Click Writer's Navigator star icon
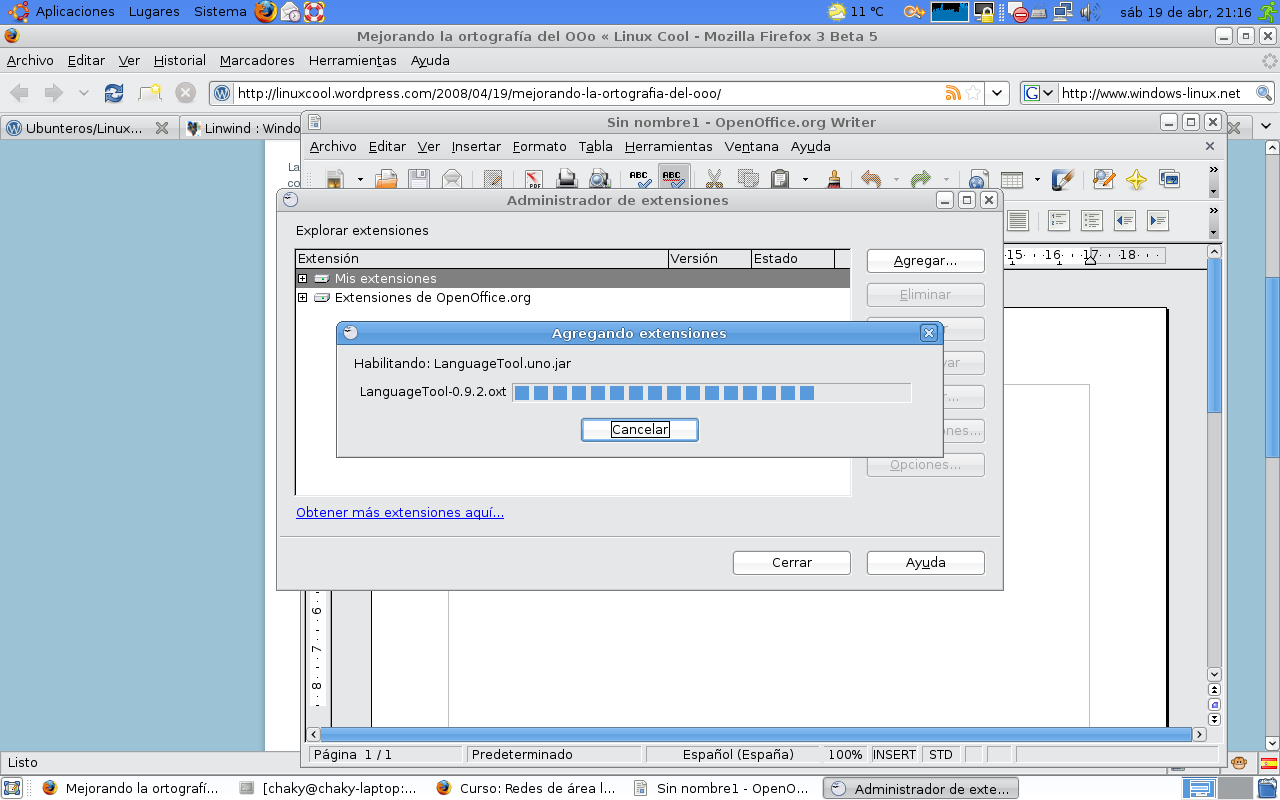 click(x=1136, y=180)
